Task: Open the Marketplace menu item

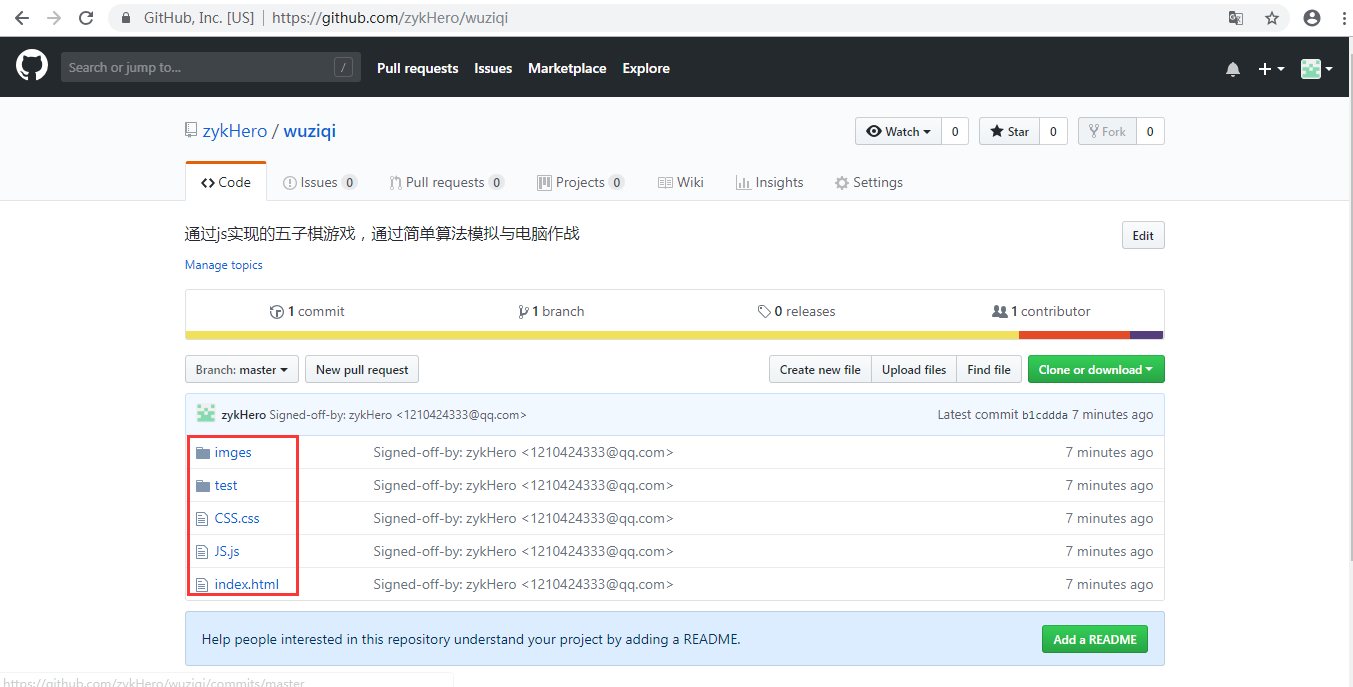Action: tap(567, 68)
